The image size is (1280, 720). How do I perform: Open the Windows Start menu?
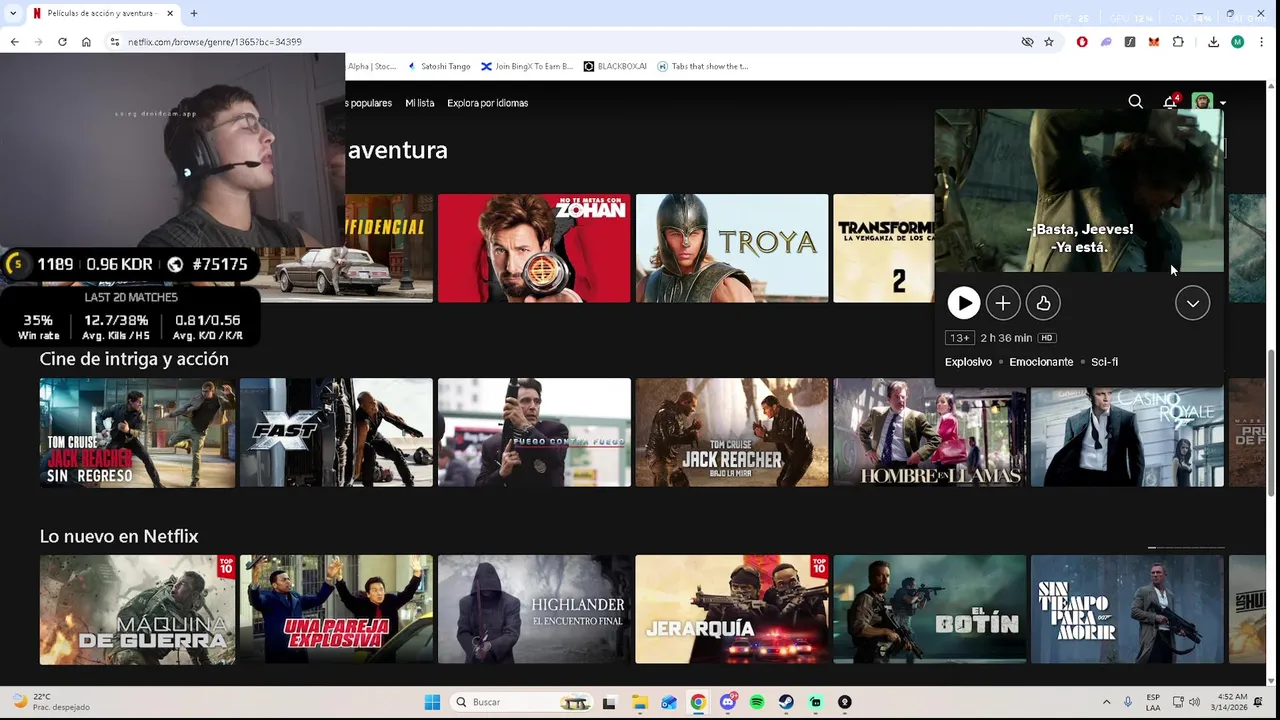pos(432,702)
